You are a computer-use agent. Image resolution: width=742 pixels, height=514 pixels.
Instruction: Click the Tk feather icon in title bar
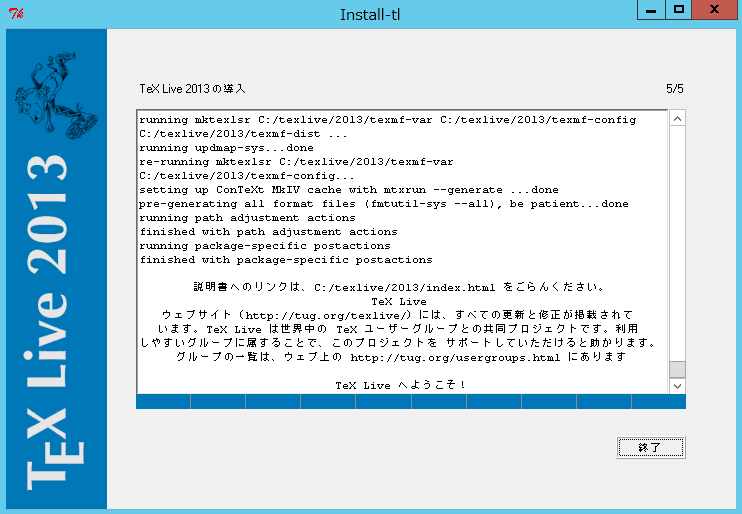click(15, 14)
